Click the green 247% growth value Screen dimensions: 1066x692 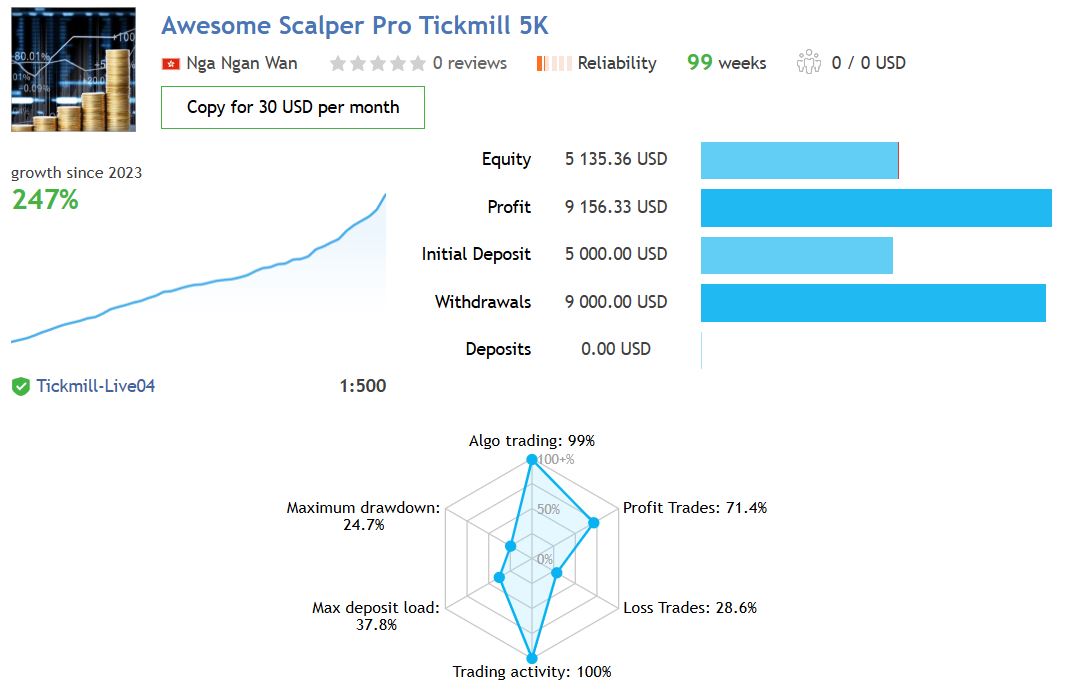[45, 200]
